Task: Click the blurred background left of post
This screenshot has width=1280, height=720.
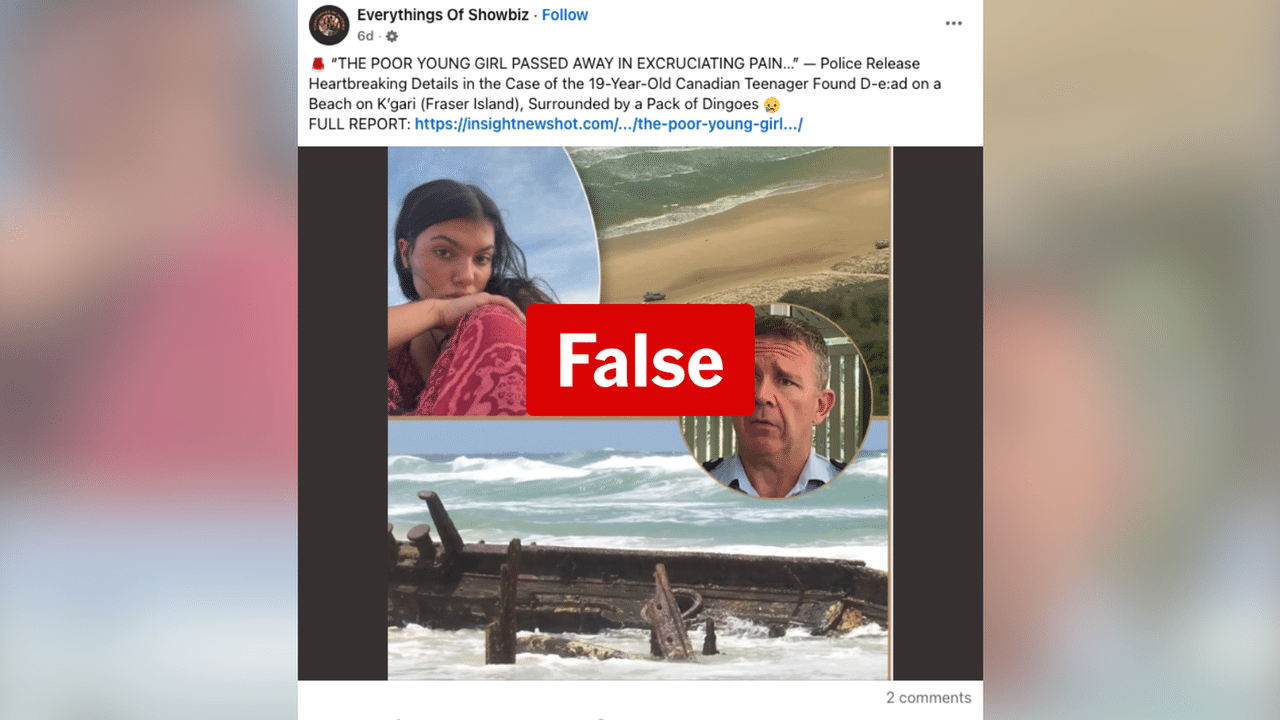Action: [148, 360]
